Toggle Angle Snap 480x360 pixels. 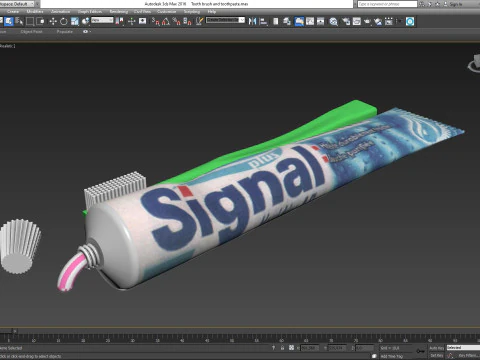(166, 22)
